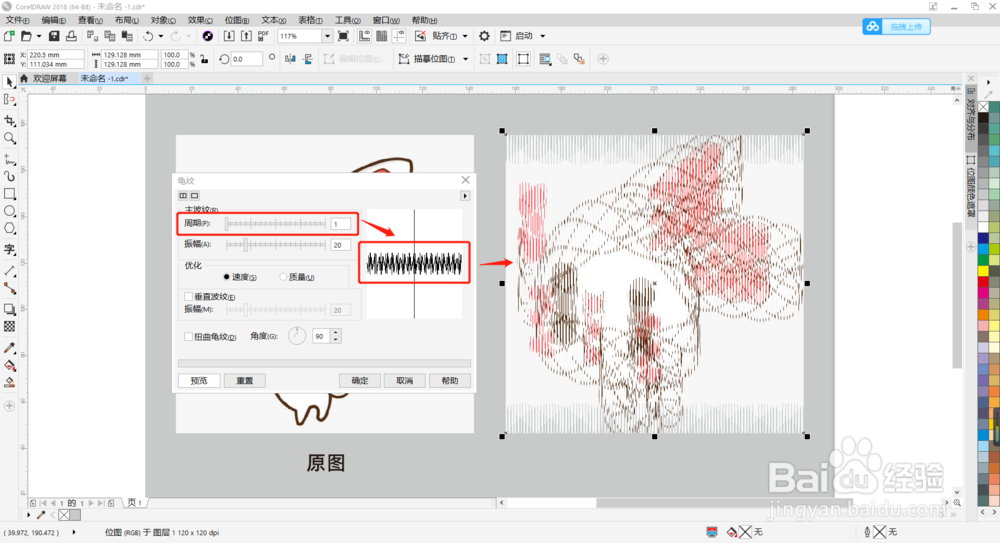The image size is (1000, 543).
Task: Select the Polygon tool
Action: coord(10,228)
